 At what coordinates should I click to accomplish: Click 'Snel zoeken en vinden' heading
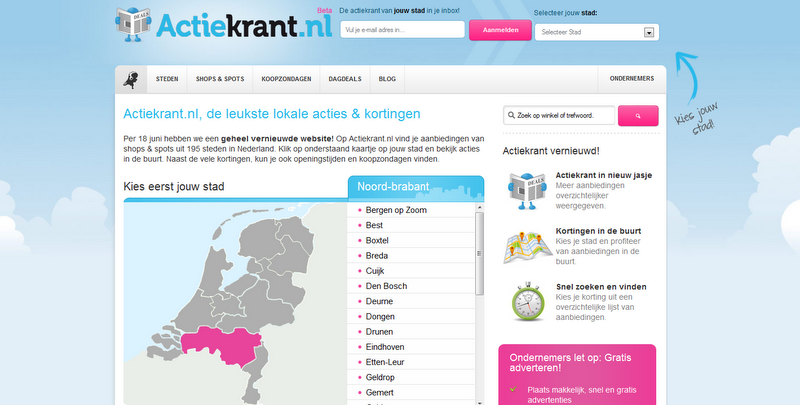pos(601,287)
